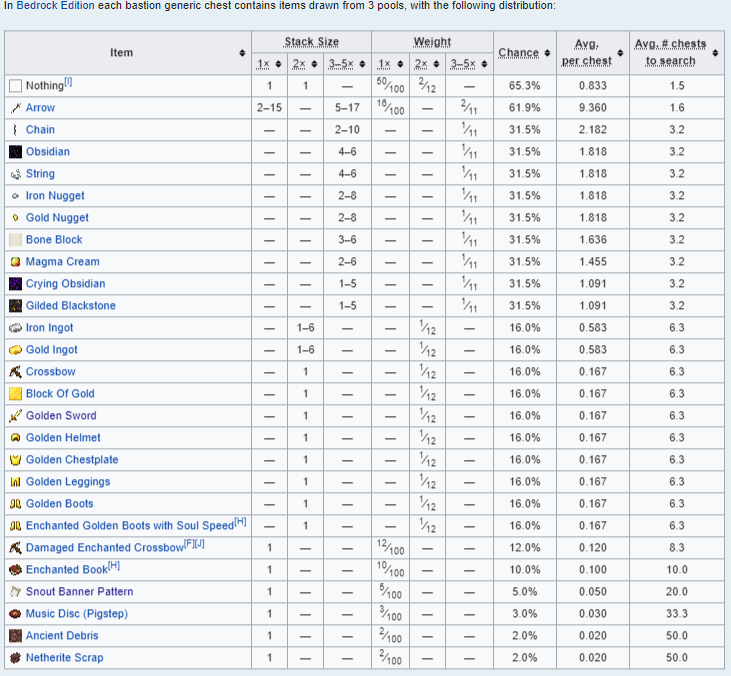
Task: Open Enchanted Golden Boots with Soul Speed link
Action: tap(130, 525)
